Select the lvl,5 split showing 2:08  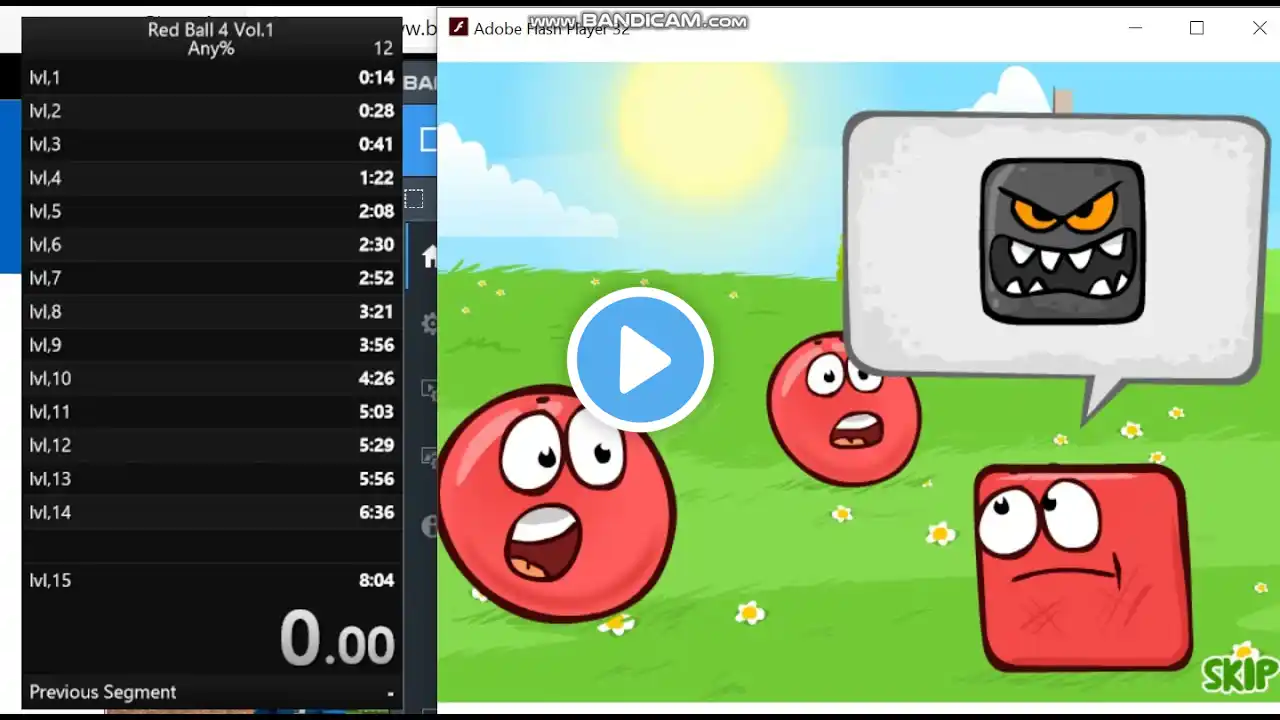(x=212, y=211)
